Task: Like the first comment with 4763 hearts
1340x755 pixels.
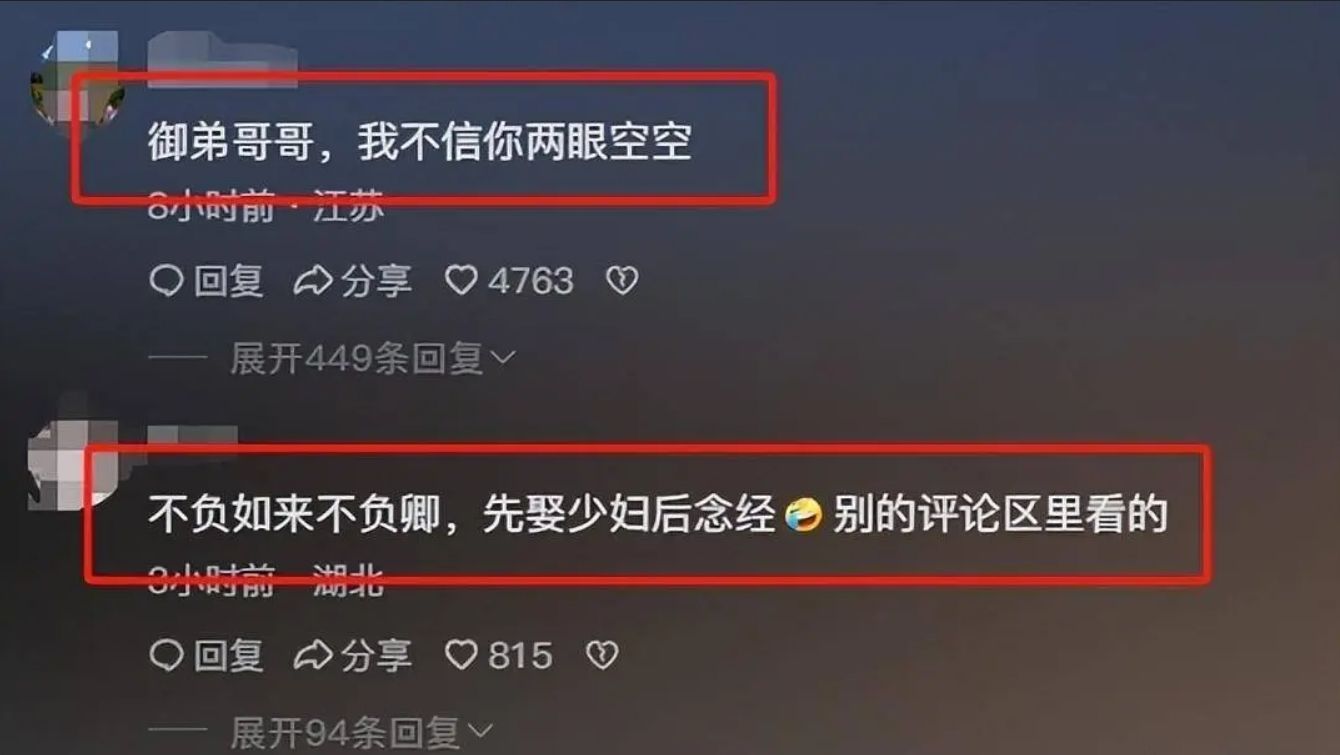Action: click(x=461, y=281)
